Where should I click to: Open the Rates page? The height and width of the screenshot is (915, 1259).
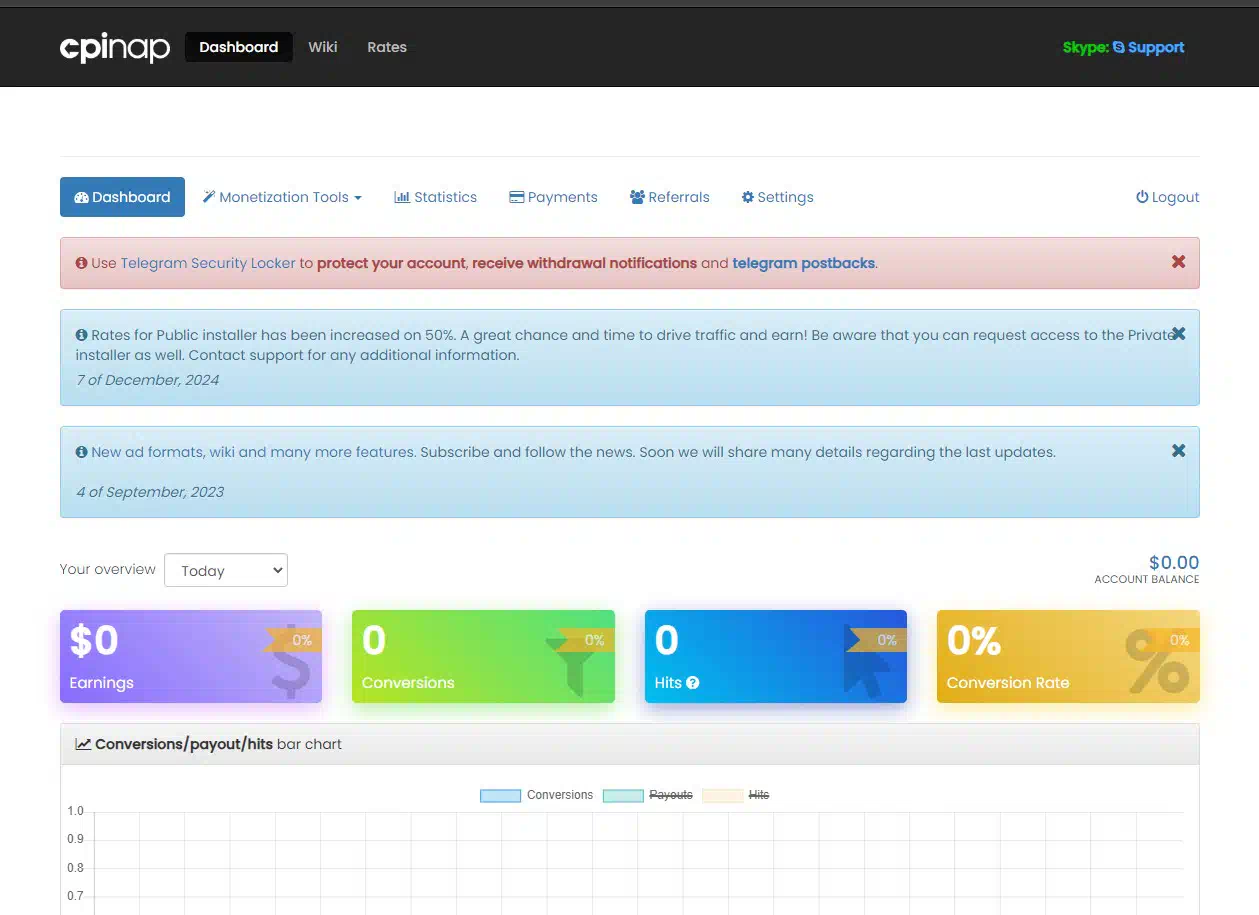[387, 47]
